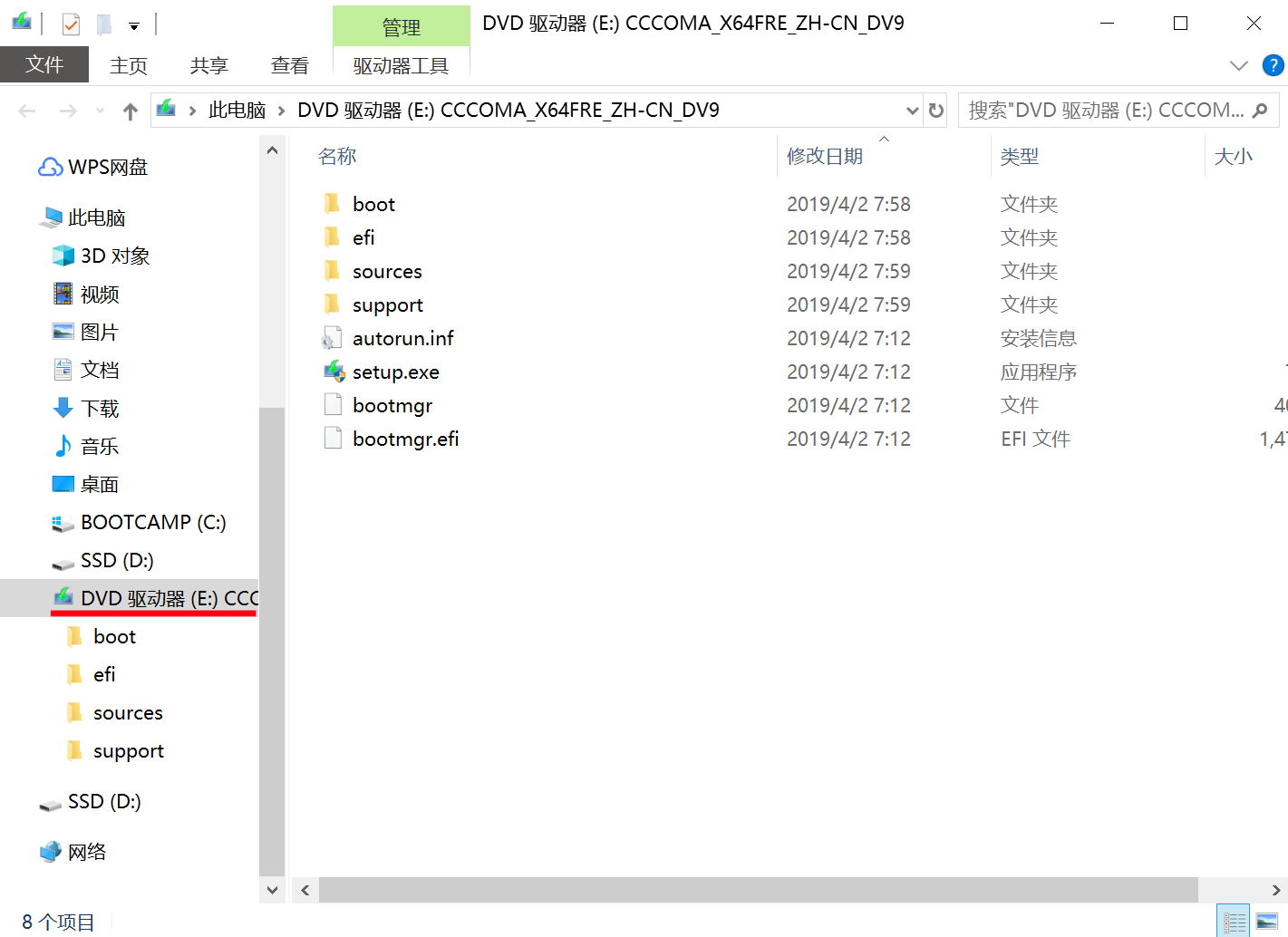Open the recent locations dropdown arrow
Screen dimensions: 1288x937
[x=100, y=111]
